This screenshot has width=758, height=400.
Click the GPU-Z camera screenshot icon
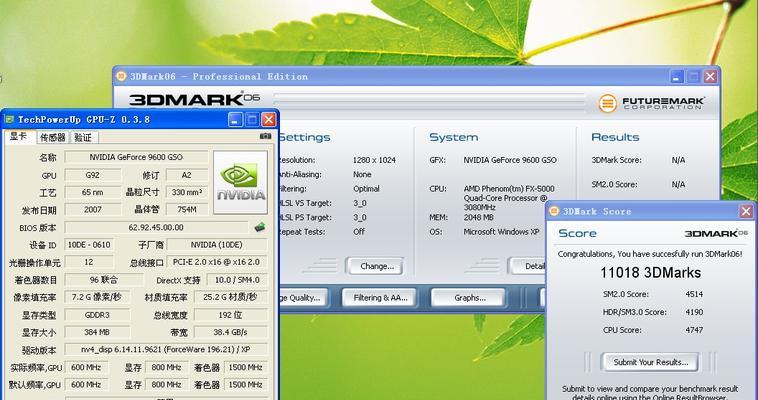click(265, 136)
